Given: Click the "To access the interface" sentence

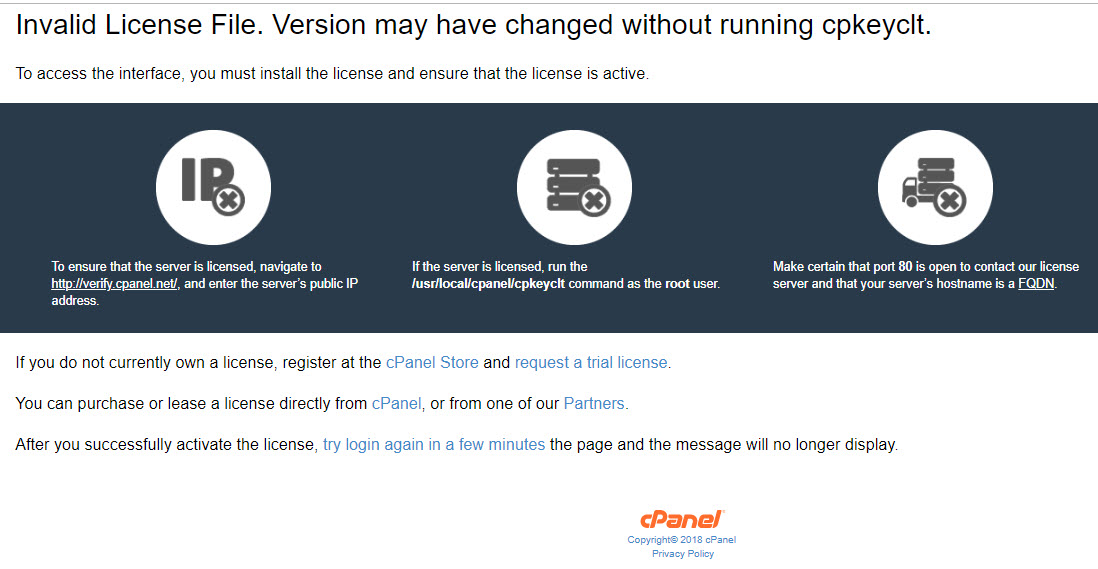Looking at the screenshot, I should pyautogui.click(x=332, y=74).
